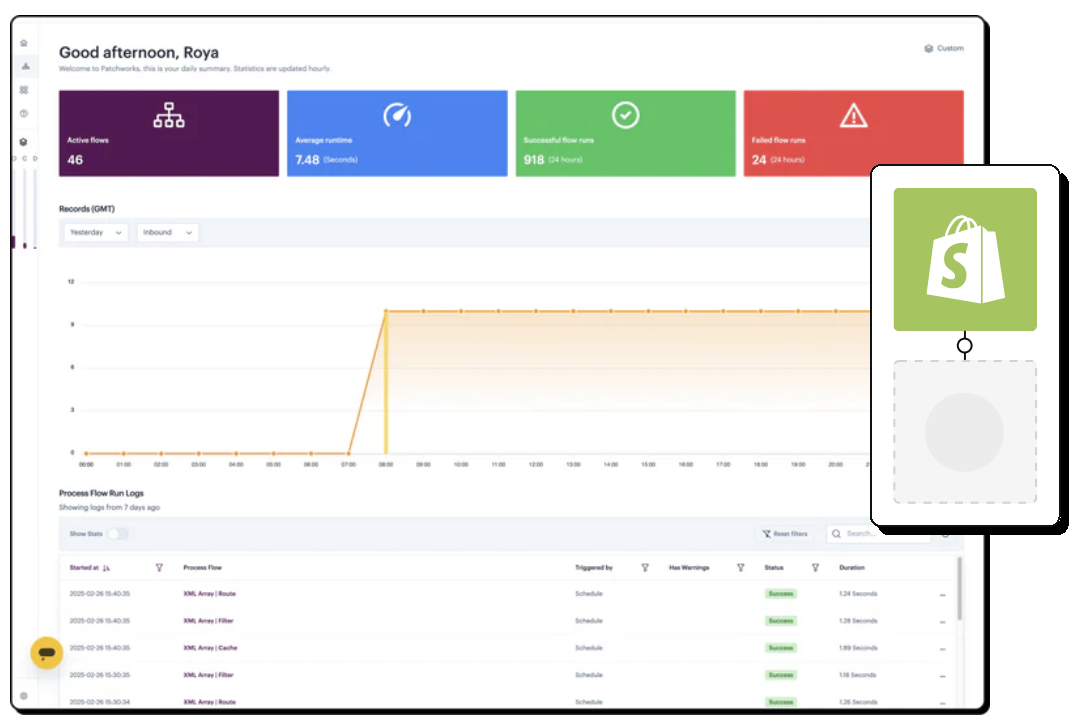The image size is (1086, 728).
Task: Click the timestamp in the XML Array | Cache row
Action: tap(100, 648)
